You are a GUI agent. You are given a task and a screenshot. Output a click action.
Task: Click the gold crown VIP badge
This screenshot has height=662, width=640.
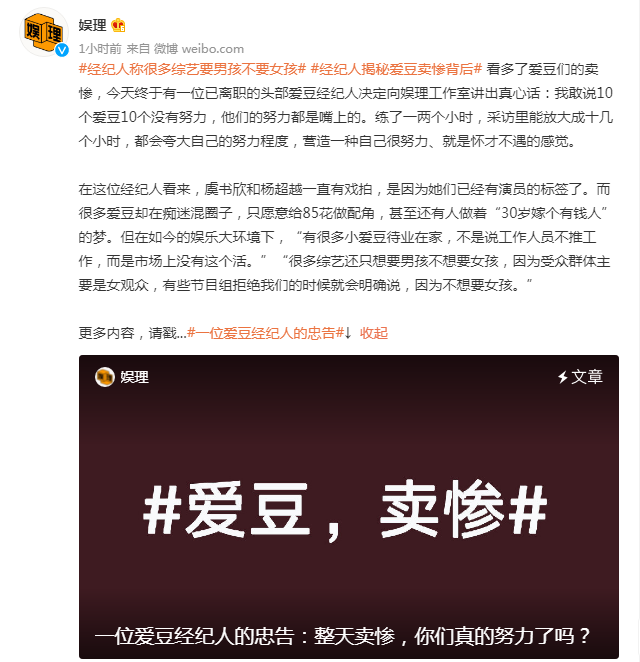pos(118,26)
